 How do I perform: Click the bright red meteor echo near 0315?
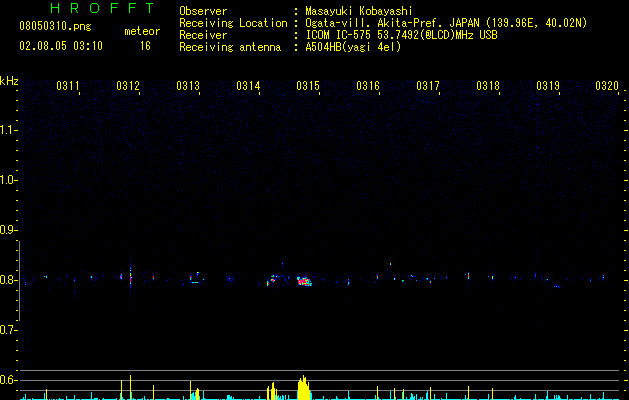coord(304,281)
